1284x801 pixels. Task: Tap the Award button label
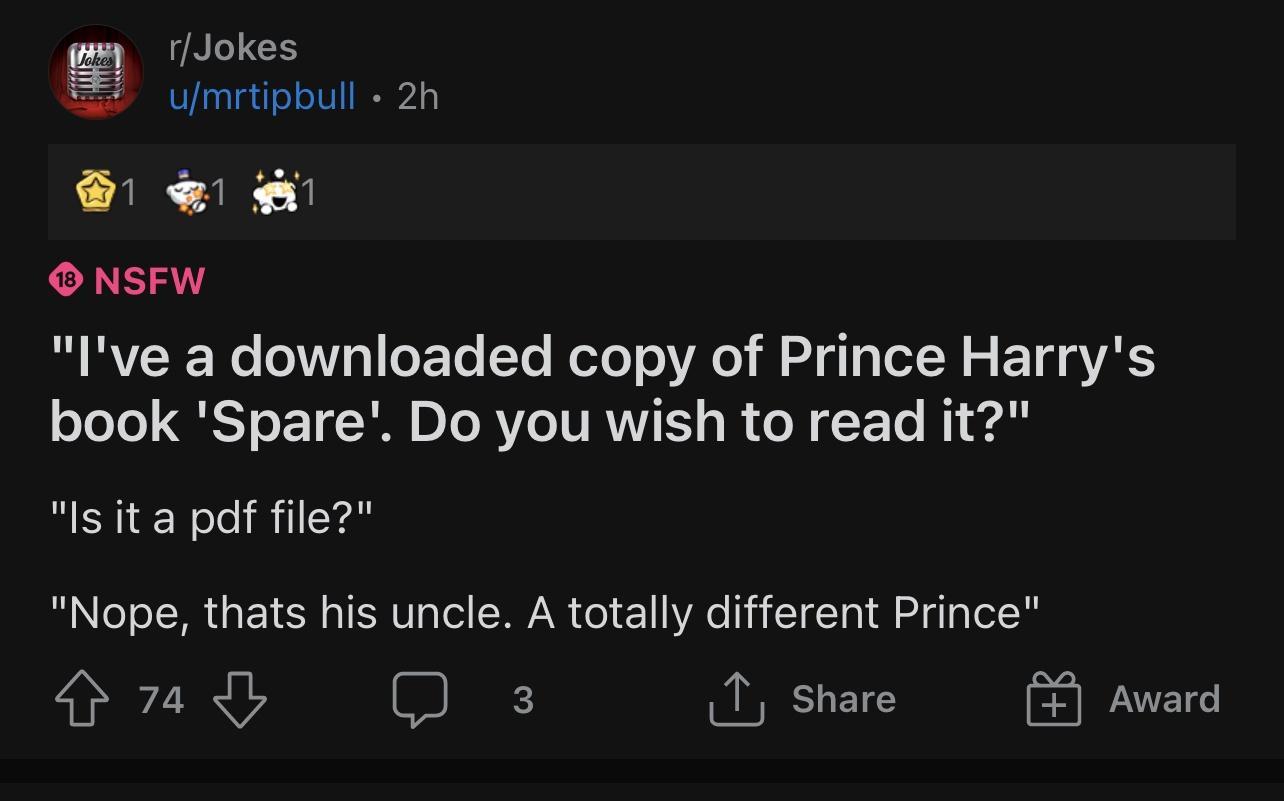pyautogui.click(x=1166, y=699)
